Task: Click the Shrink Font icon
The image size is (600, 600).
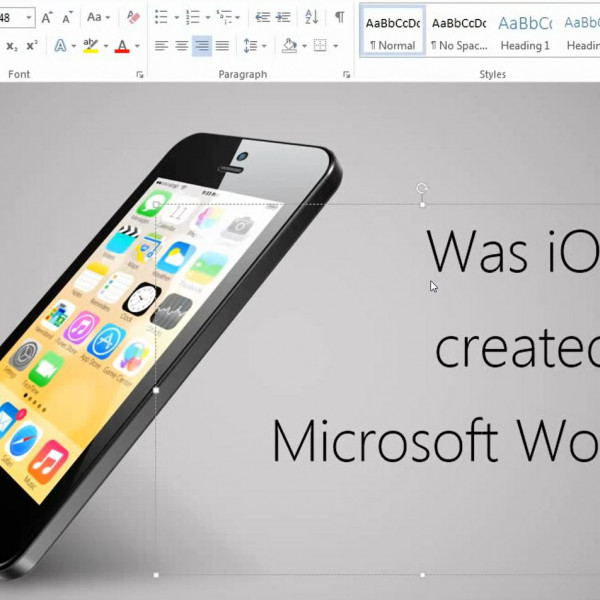Action: (66, 17)
